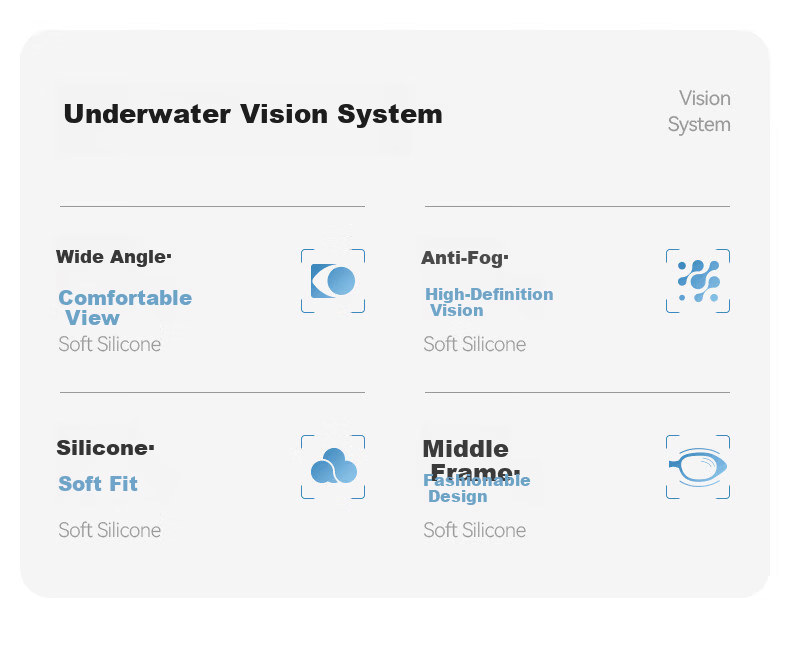Image resolution: width=790 pixels, height=658 pixels.
Task: Click the gray Vision System caption
Action: click(x=699, y=111)
